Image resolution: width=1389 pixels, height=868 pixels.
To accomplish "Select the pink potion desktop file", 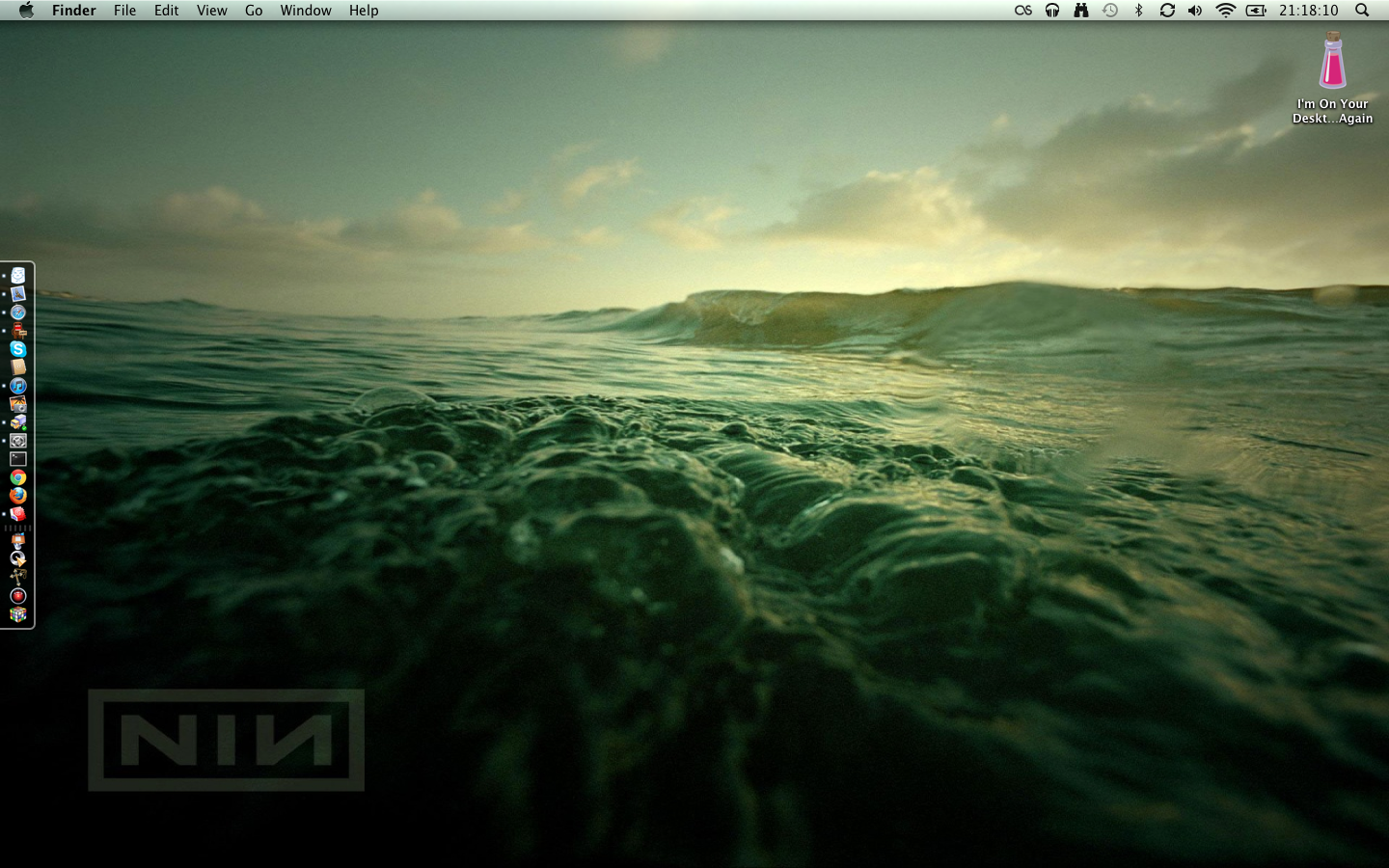I will click(1332, 62).
